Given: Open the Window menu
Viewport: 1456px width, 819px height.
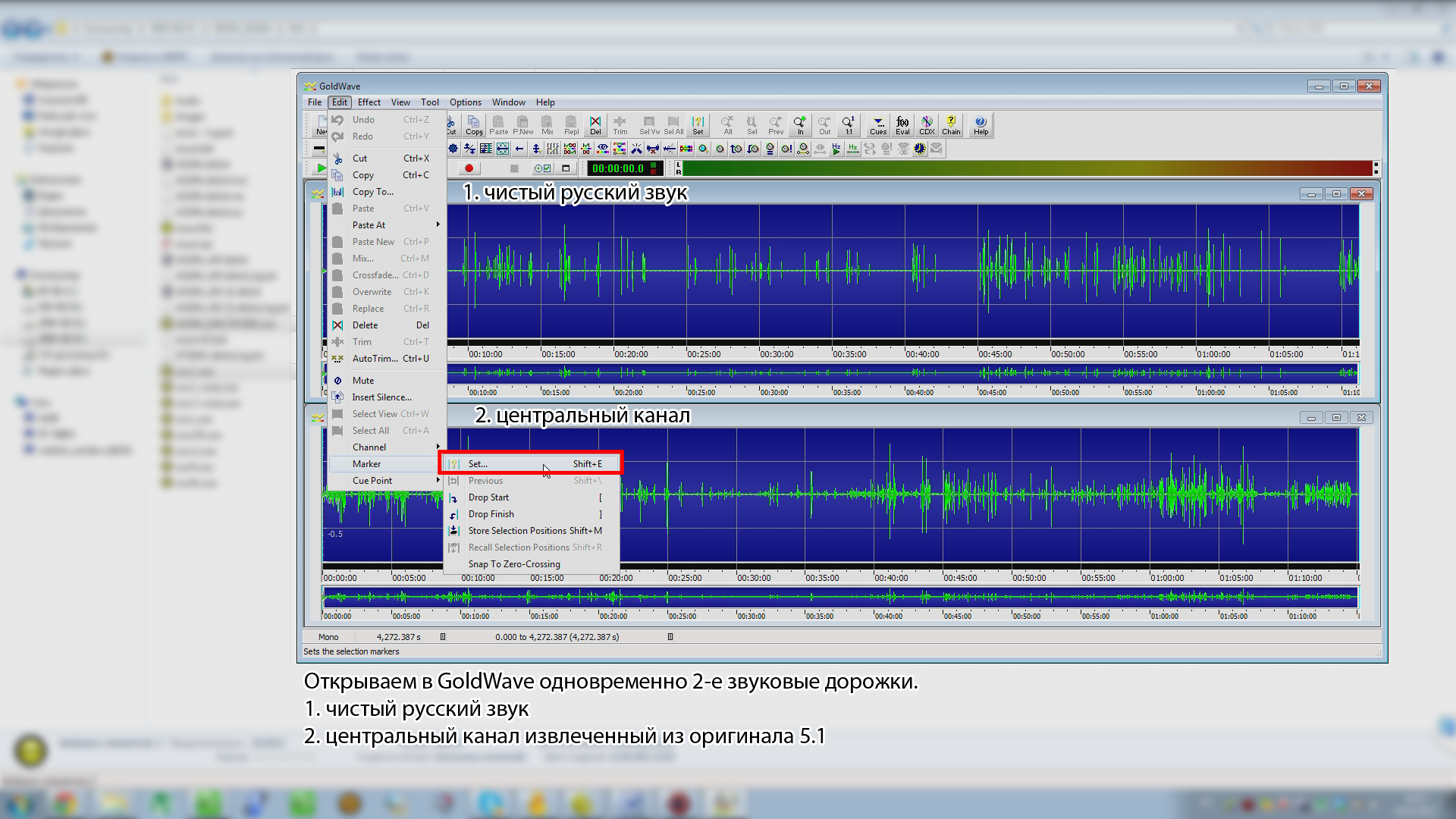Looking at the screenshot, I should click(x=508, y=102).
